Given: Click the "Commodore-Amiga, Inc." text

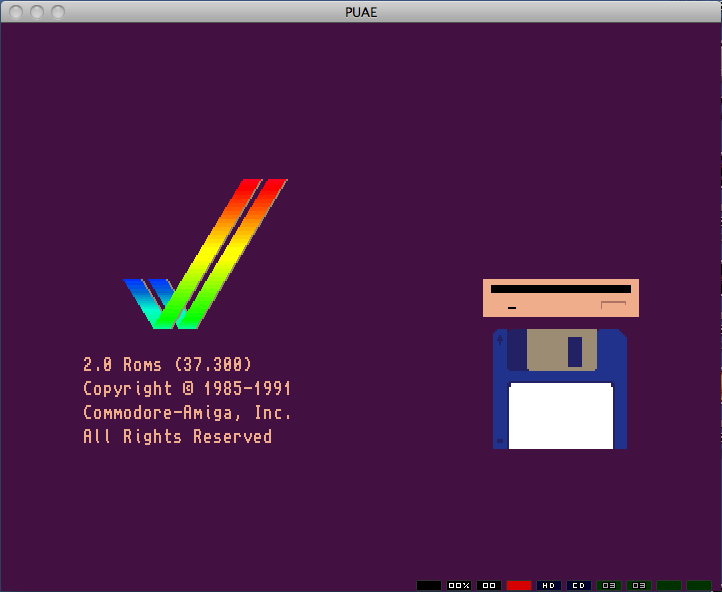Looking at the screenshot, I should [x=187, y=412].
